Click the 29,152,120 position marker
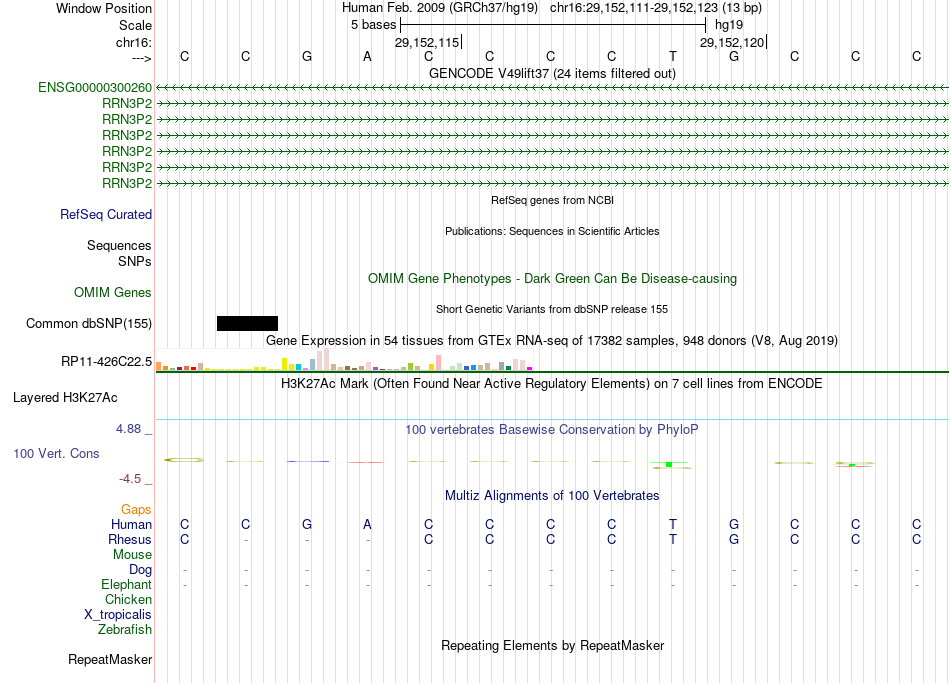Screen dimensions: 950x683 733,42
